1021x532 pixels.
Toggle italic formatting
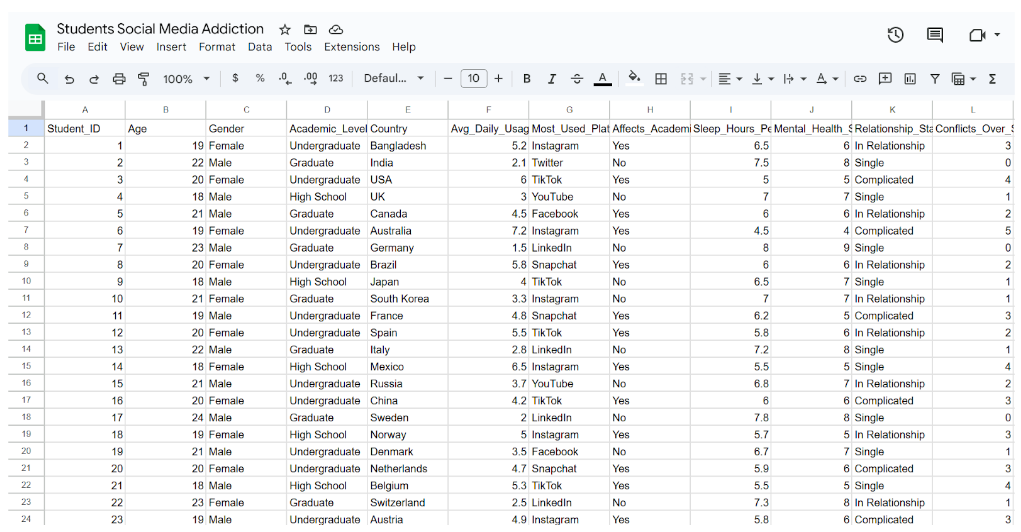click(x=551, y=78)
